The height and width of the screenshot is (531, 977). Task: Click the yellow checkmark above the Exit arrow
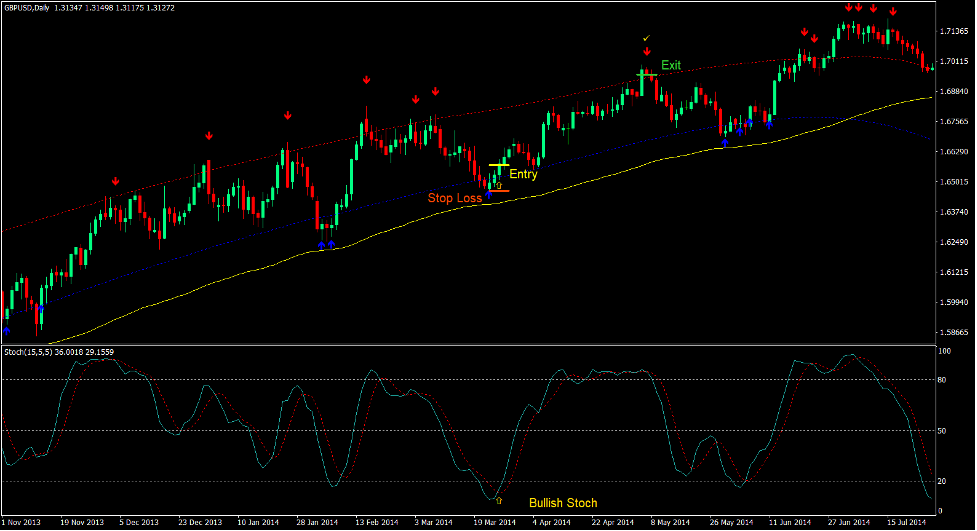point(646,38)
